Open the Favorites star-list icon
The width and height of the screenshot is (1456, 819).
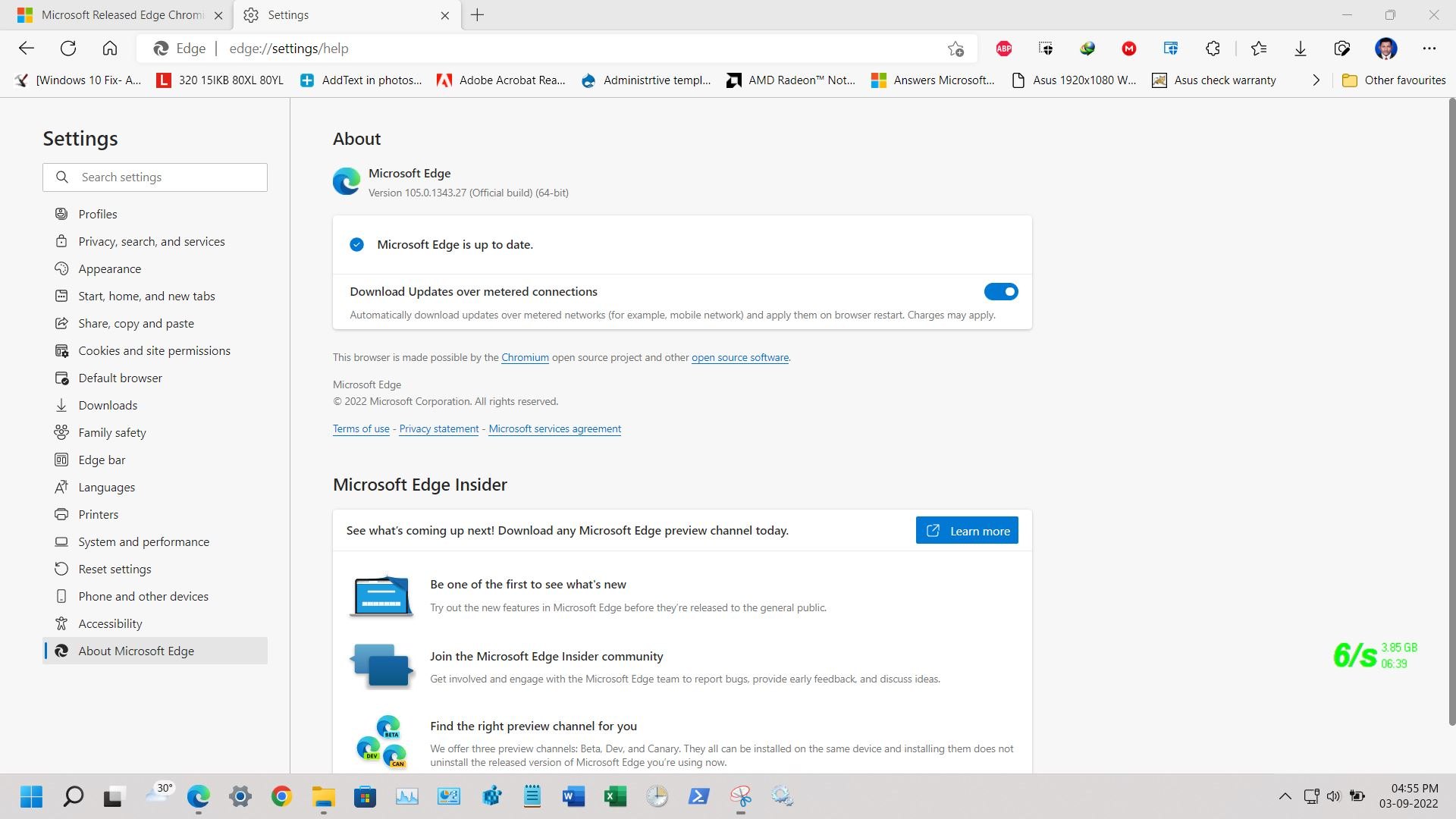click(x=1259, y=49)
